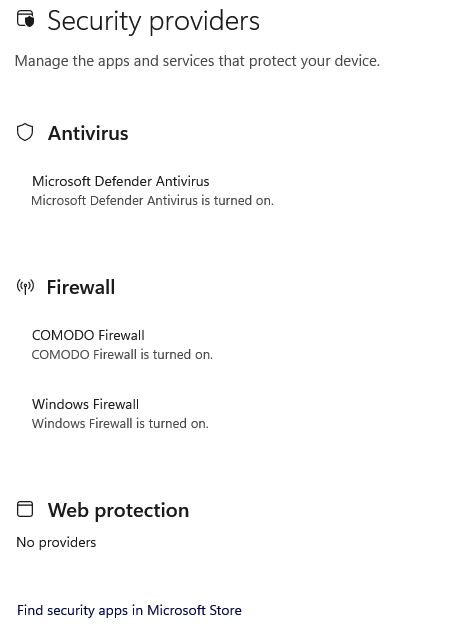
Task: Click the 'No providers' text
Action: click(x=56, y=542)
